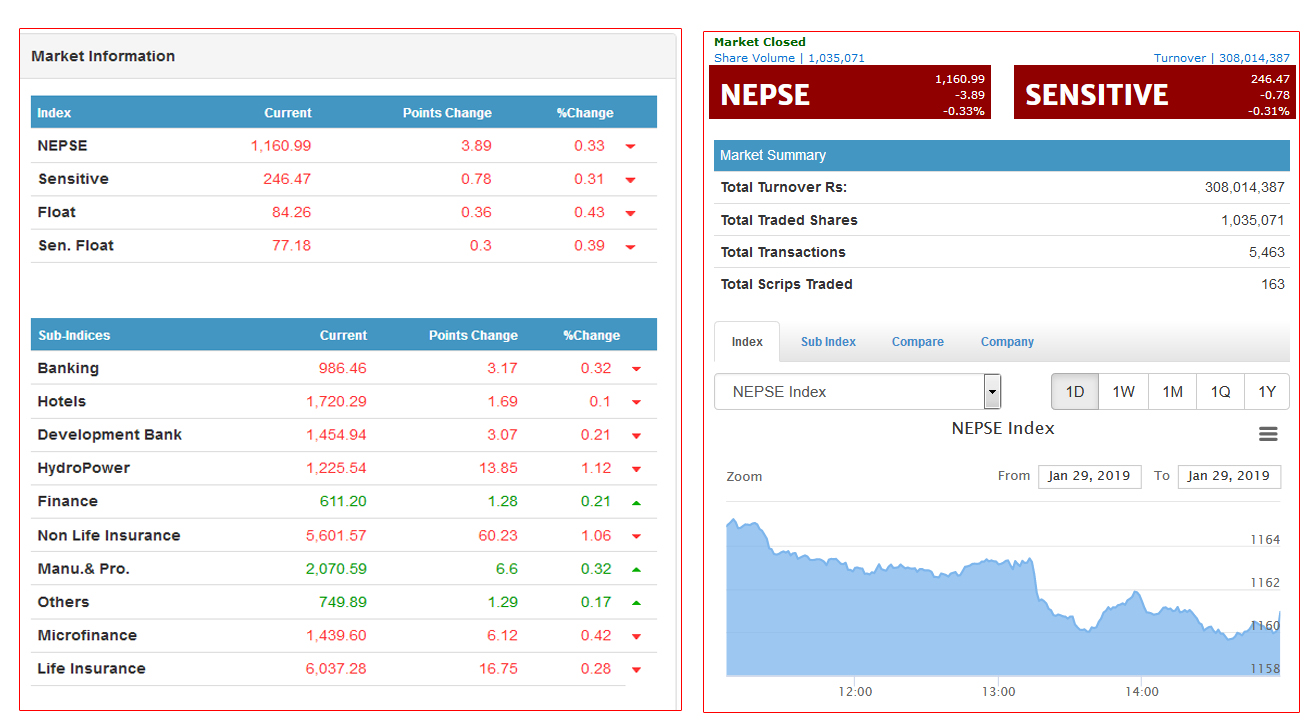Click the Points Change header in Index table
The width and height of the screenshot is (1315, 727).
[447, 113]
